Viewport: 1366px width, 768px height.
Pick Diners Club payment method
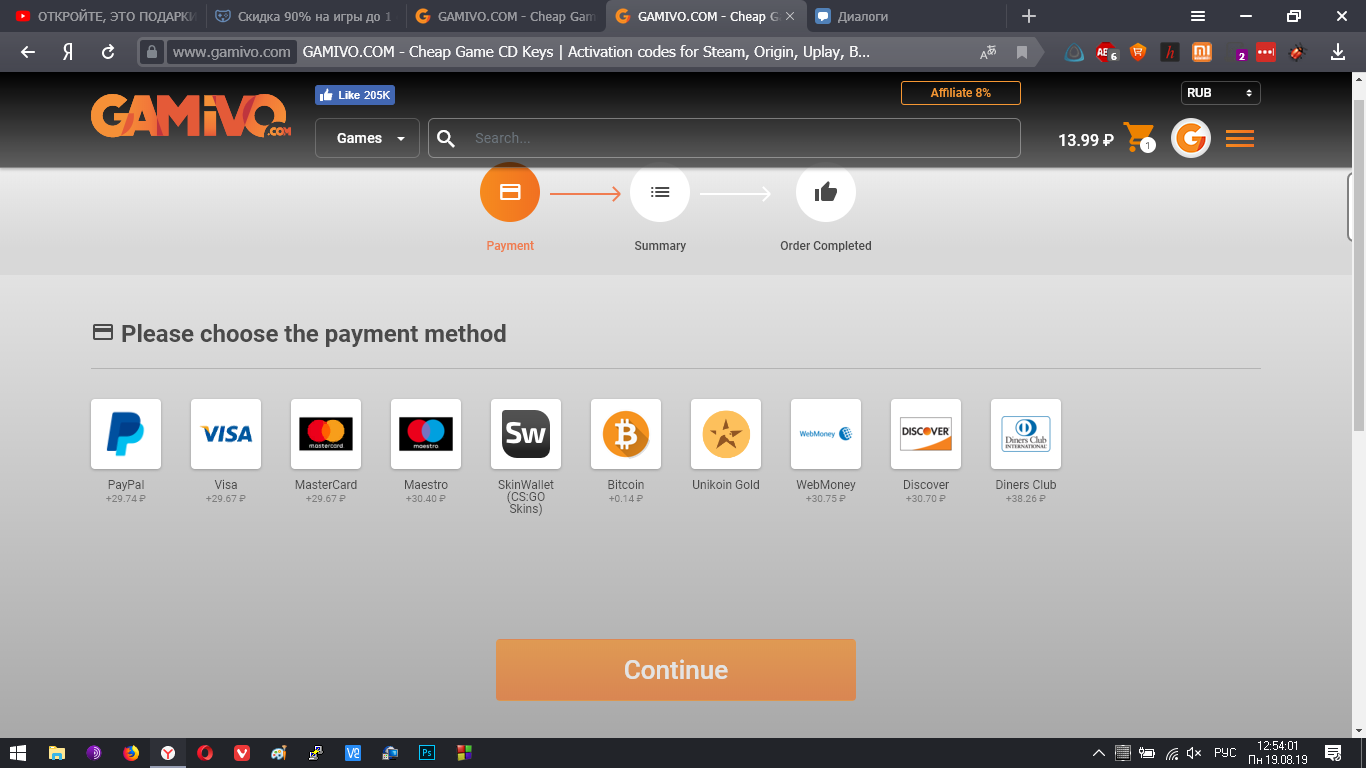tap(1026, 434)
